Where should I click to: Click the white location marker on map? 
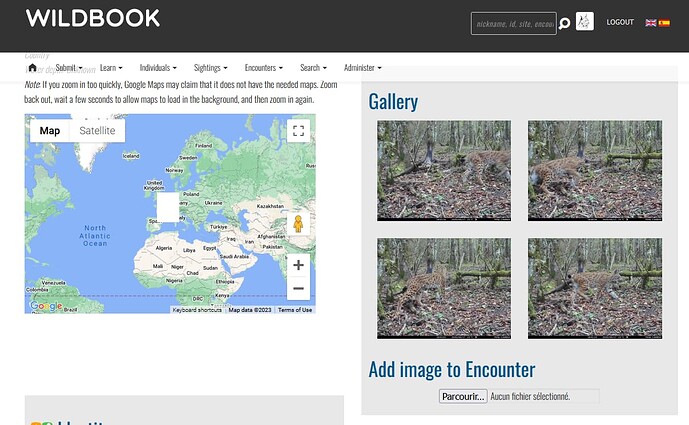168,207
